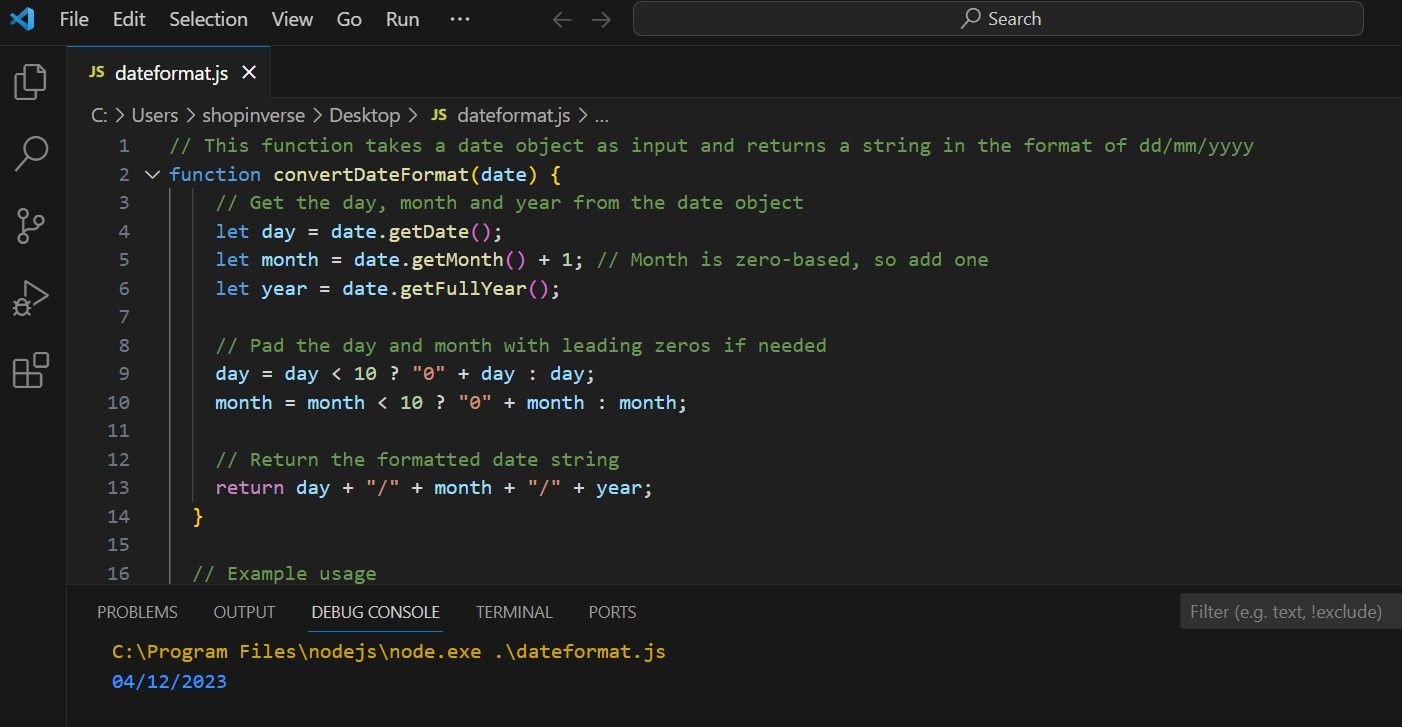
Task: Click the VS Code logo icon
Action: pyautogui.click(x=22, y=19)
